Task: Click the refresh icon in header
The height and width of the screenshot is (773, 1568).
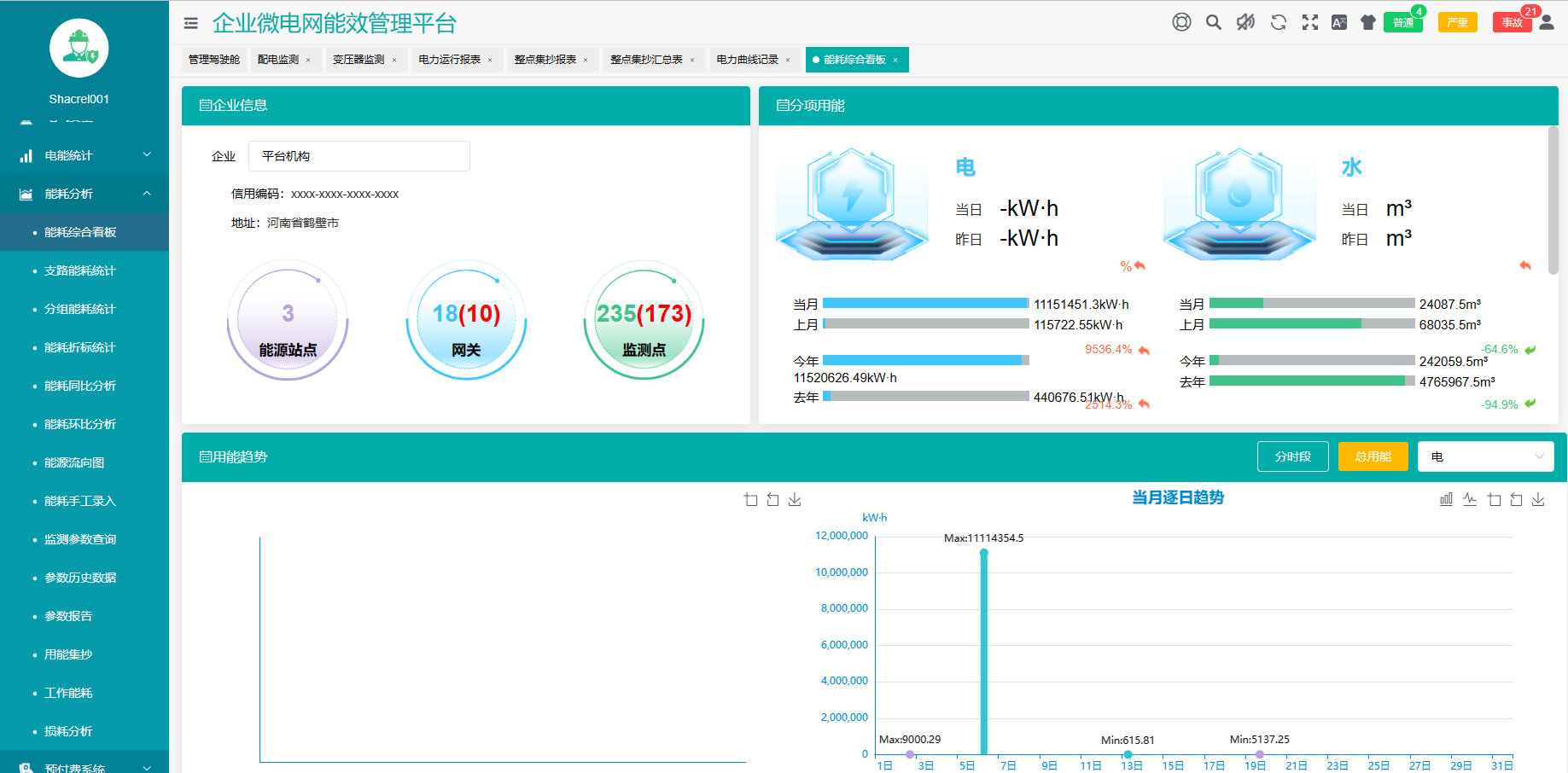Action: pos(1278,22)
